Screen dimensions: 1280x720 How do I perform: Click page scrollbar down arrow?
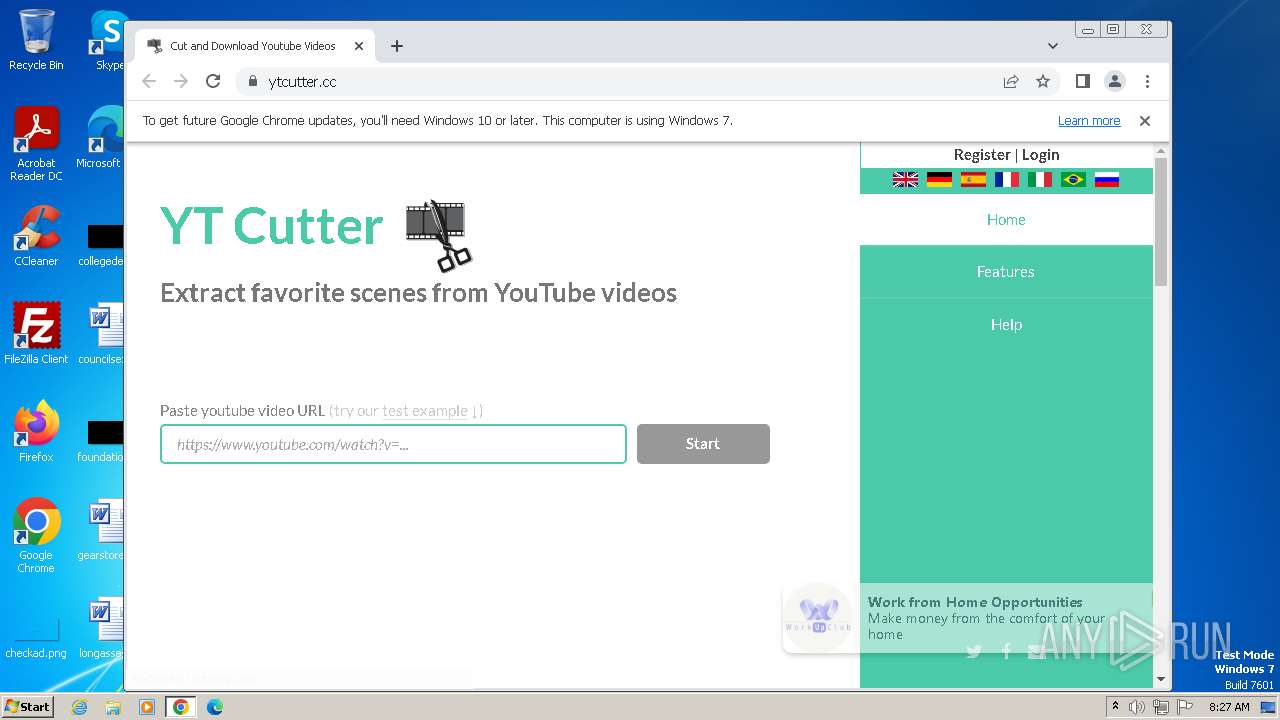(x=1161, y=679)
